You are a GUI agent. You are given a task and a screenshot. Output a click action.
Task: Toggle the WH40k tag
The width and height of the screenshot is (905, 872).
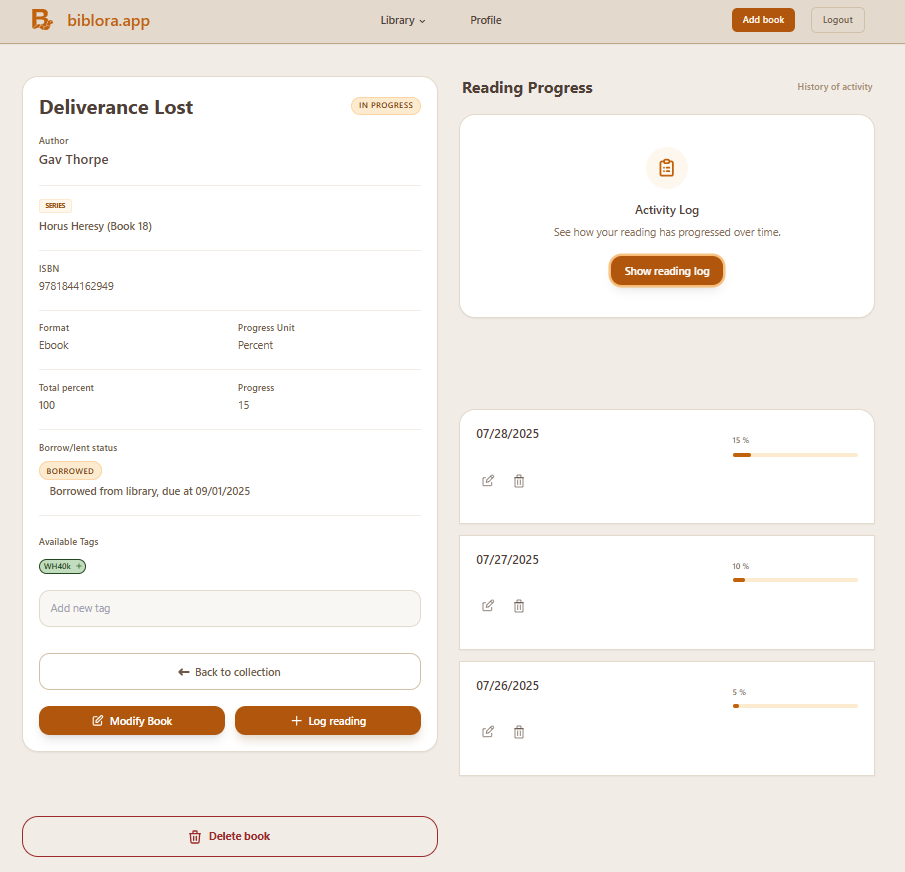pyautogui.click(x=62, y=566)
